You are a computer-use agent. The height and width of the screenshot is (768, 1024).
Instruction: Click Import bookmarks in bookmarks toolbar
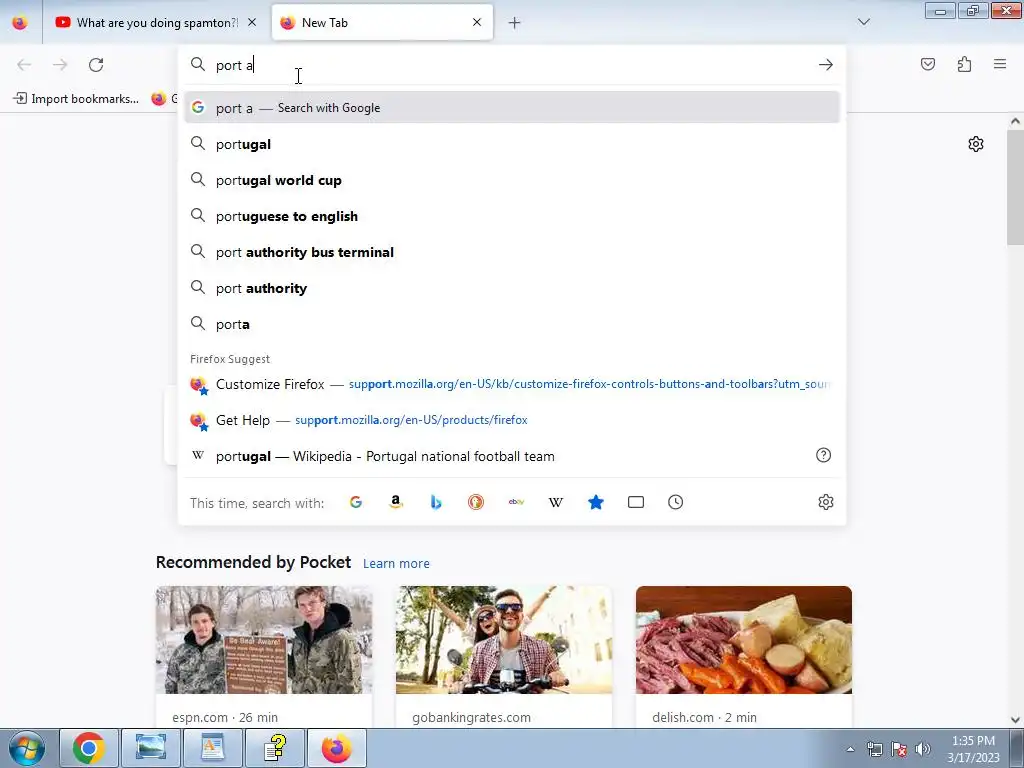point(76,99)
